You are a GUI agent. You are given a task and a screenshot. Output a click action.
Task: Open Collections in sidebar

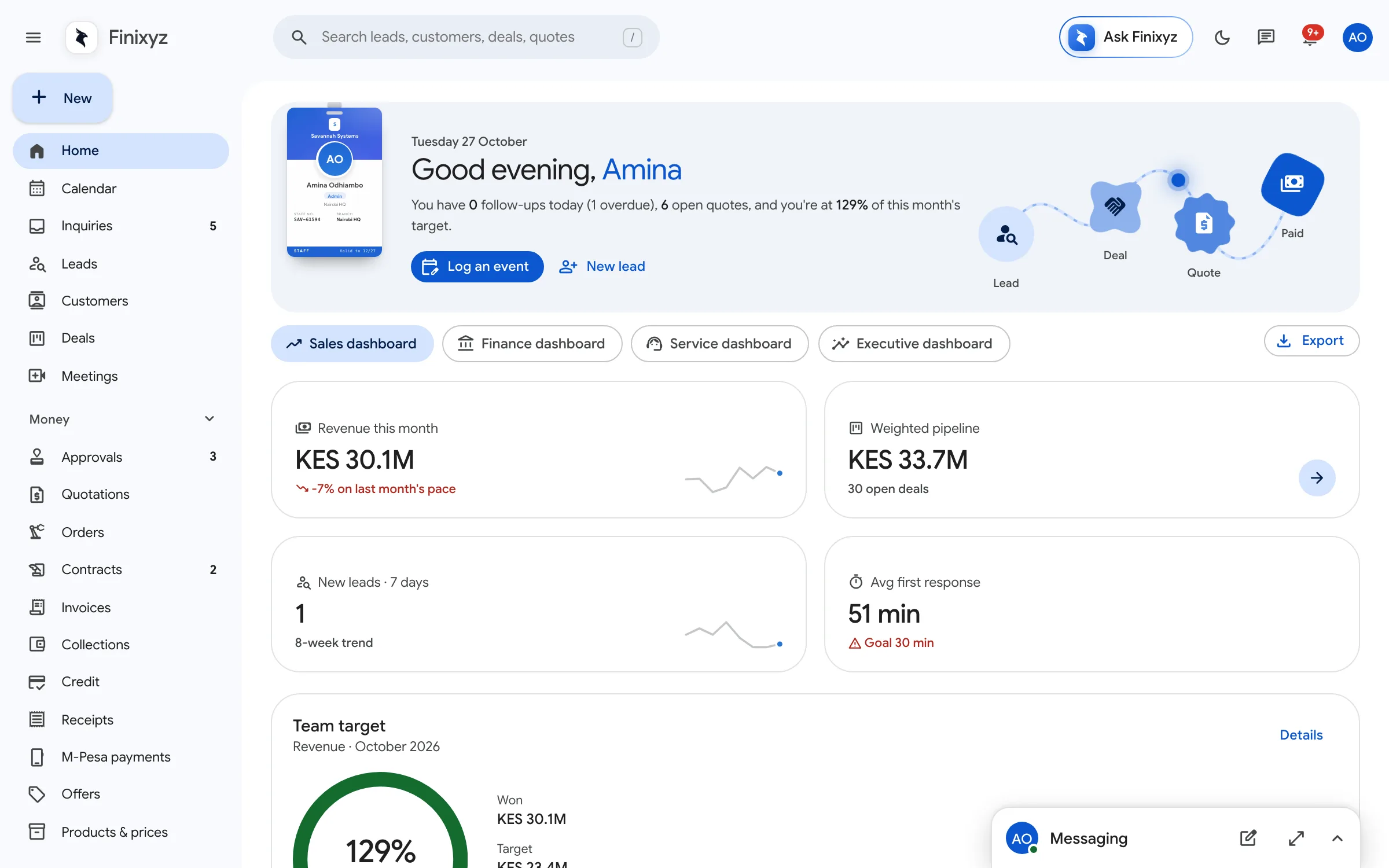pyautogui.click(x=121, y=645)
